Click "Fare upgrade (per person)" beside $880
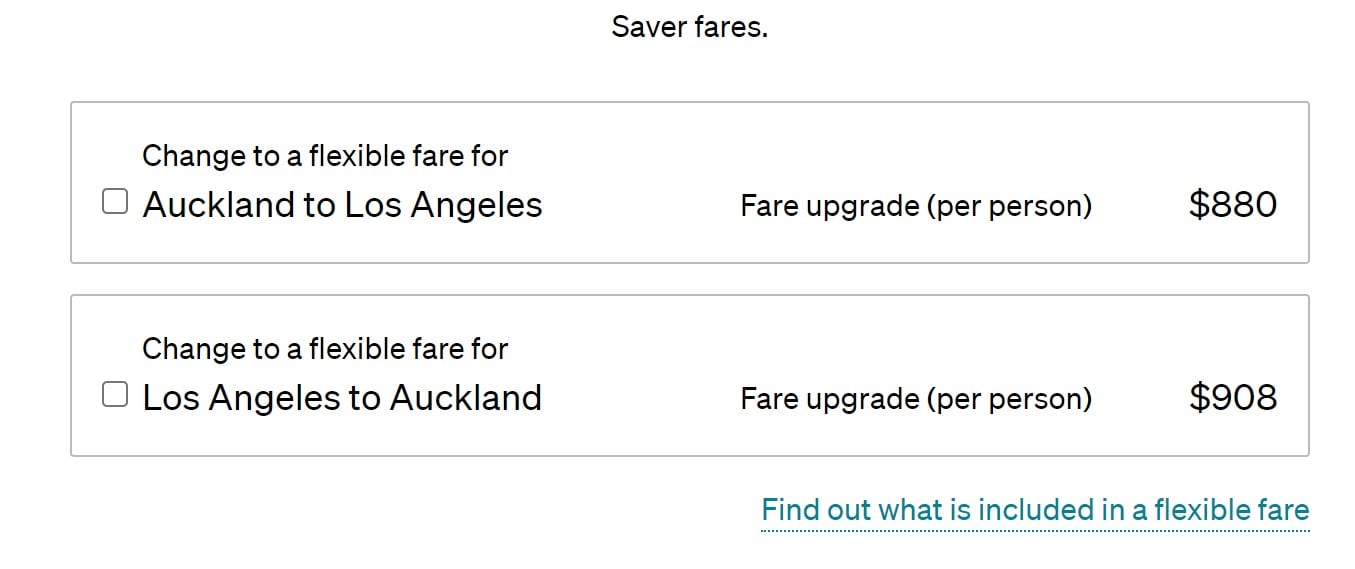The image size is (1355, 569). tap(915, 206)
